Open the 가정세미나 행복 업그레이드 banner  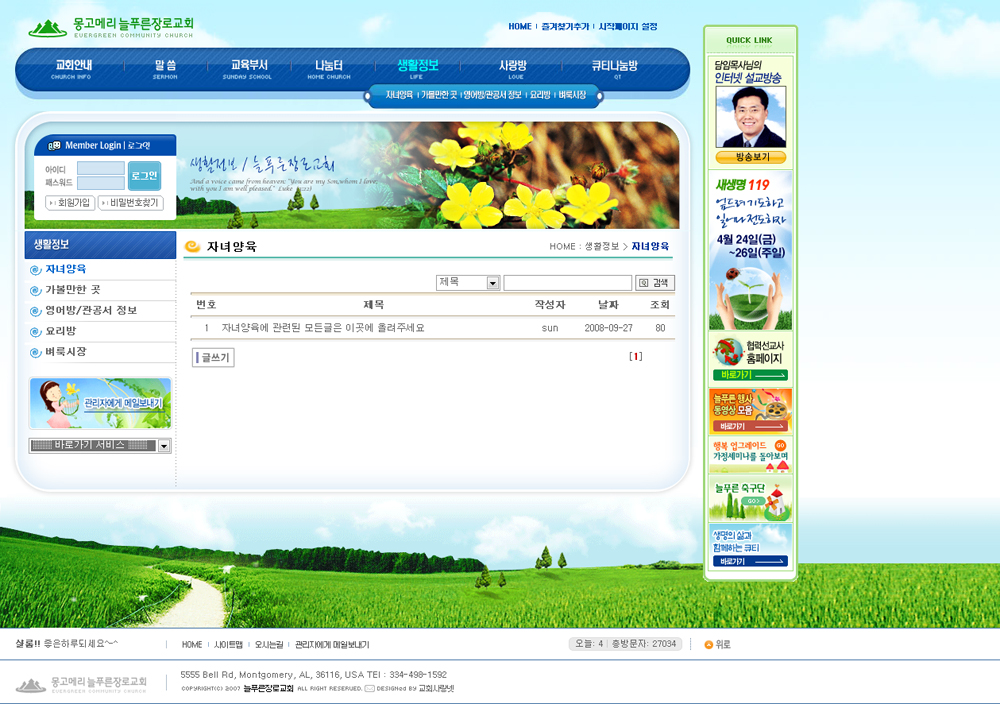[750, 455]
